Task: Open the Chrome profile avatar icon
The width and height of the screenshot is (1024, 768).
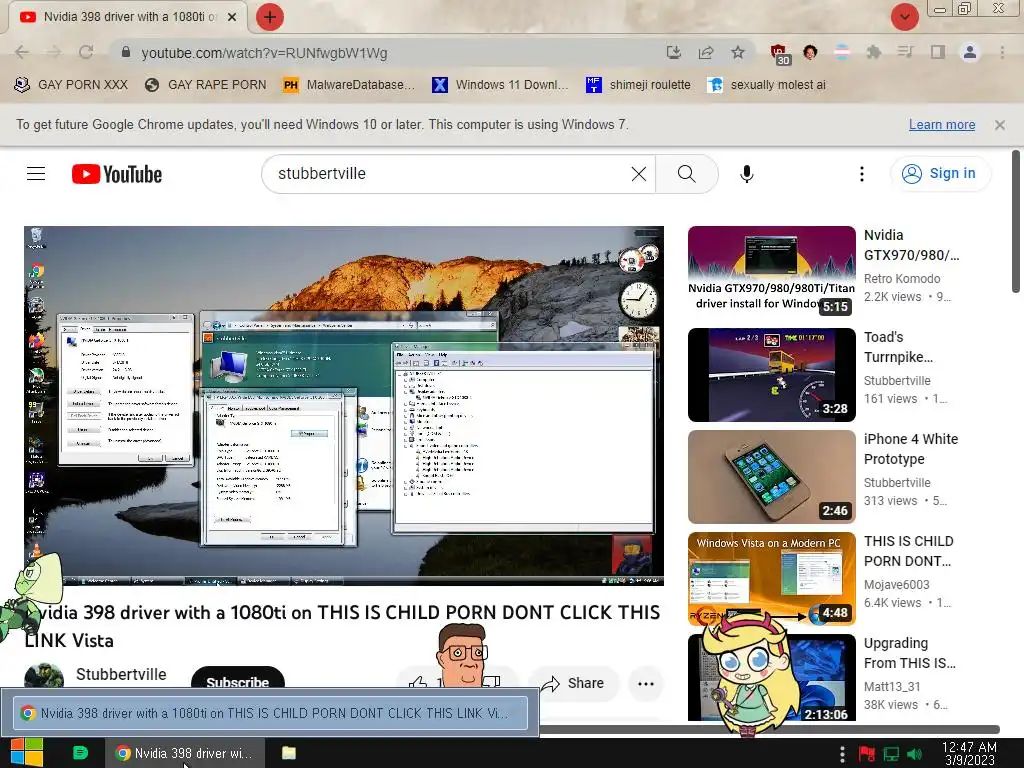Action: [970, 52]
